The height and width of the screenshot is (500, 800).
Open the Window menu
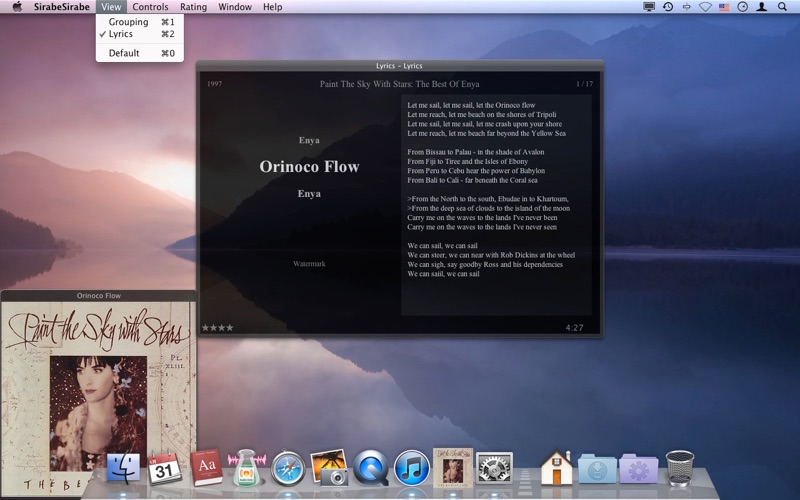pos(235,7)
